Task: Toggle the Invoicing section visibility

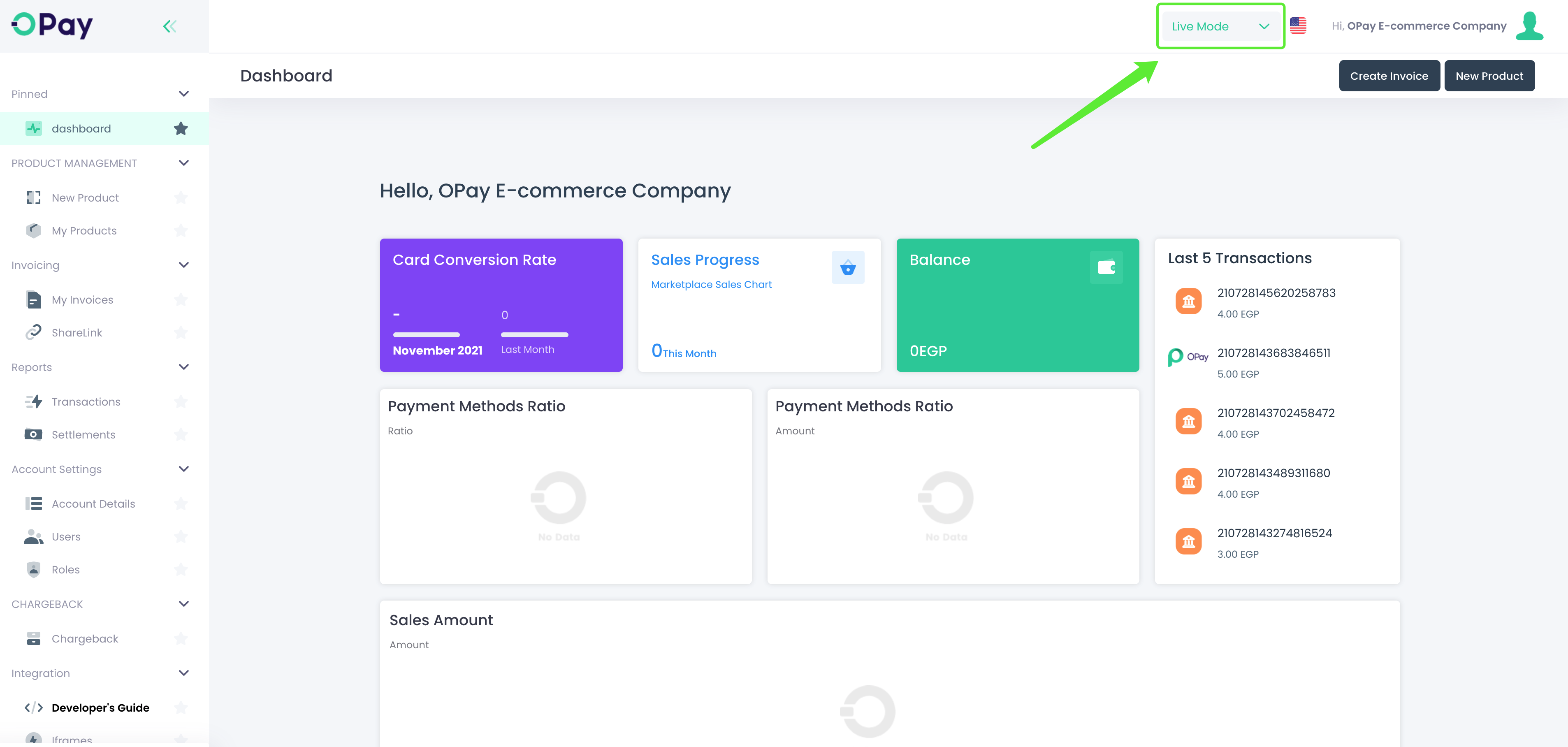Action: point(183,265)
